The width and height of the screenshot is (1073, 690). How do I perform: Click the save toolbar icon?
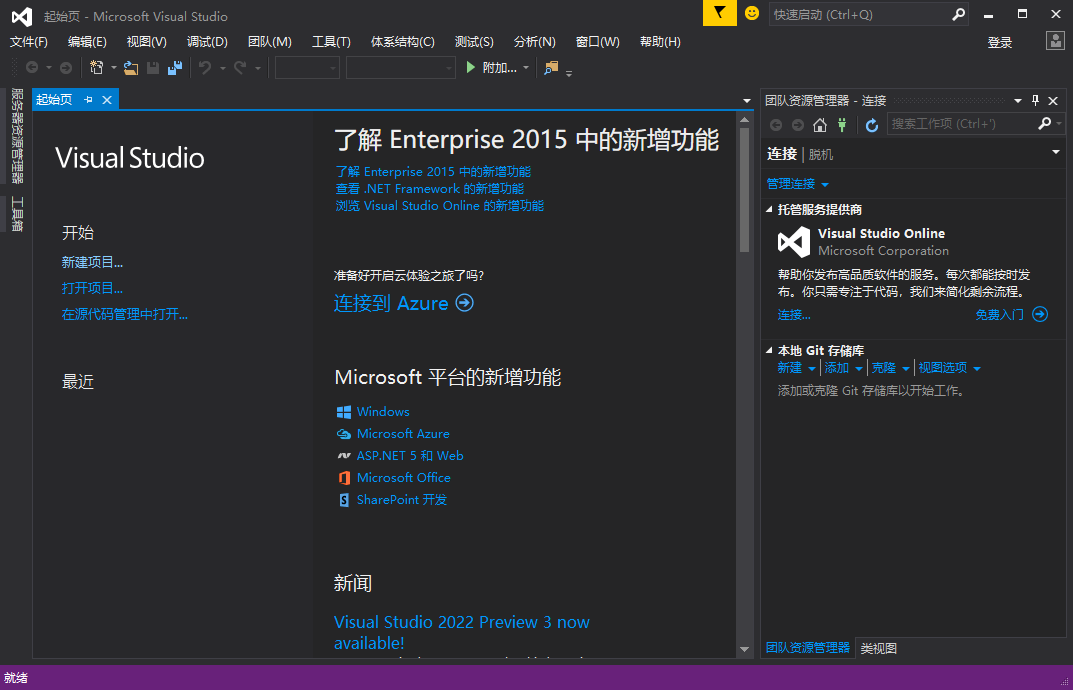click(153, 67)
